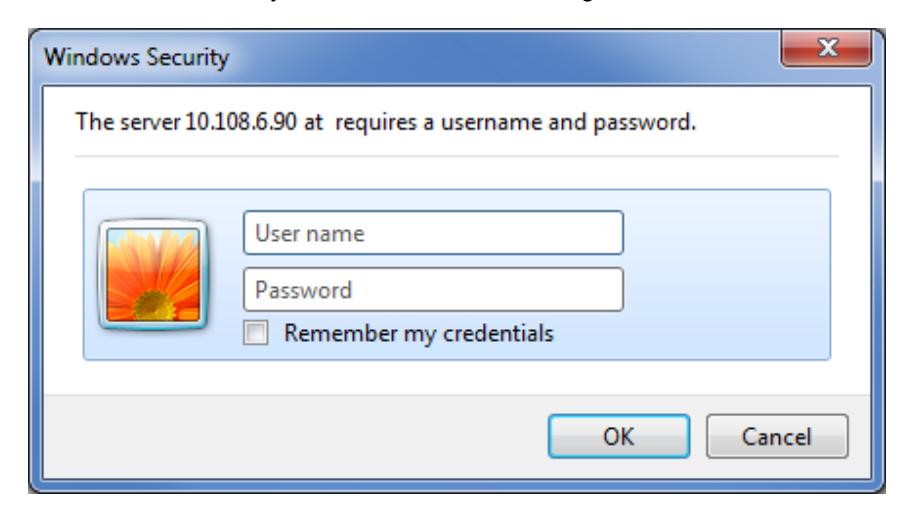Click the right end of User name box
The width and height of the screenshot is (910, 517).
point(604,233)
